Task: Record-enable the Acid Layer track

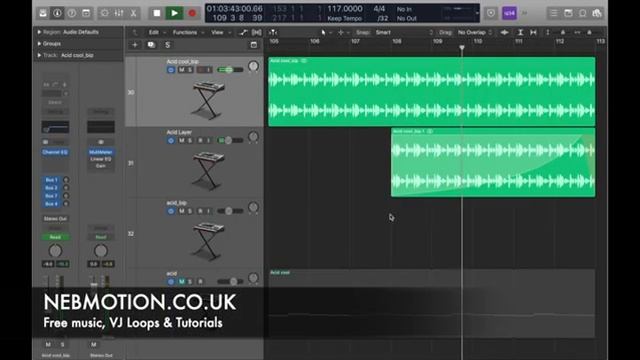Action: [x=200, y=140]
